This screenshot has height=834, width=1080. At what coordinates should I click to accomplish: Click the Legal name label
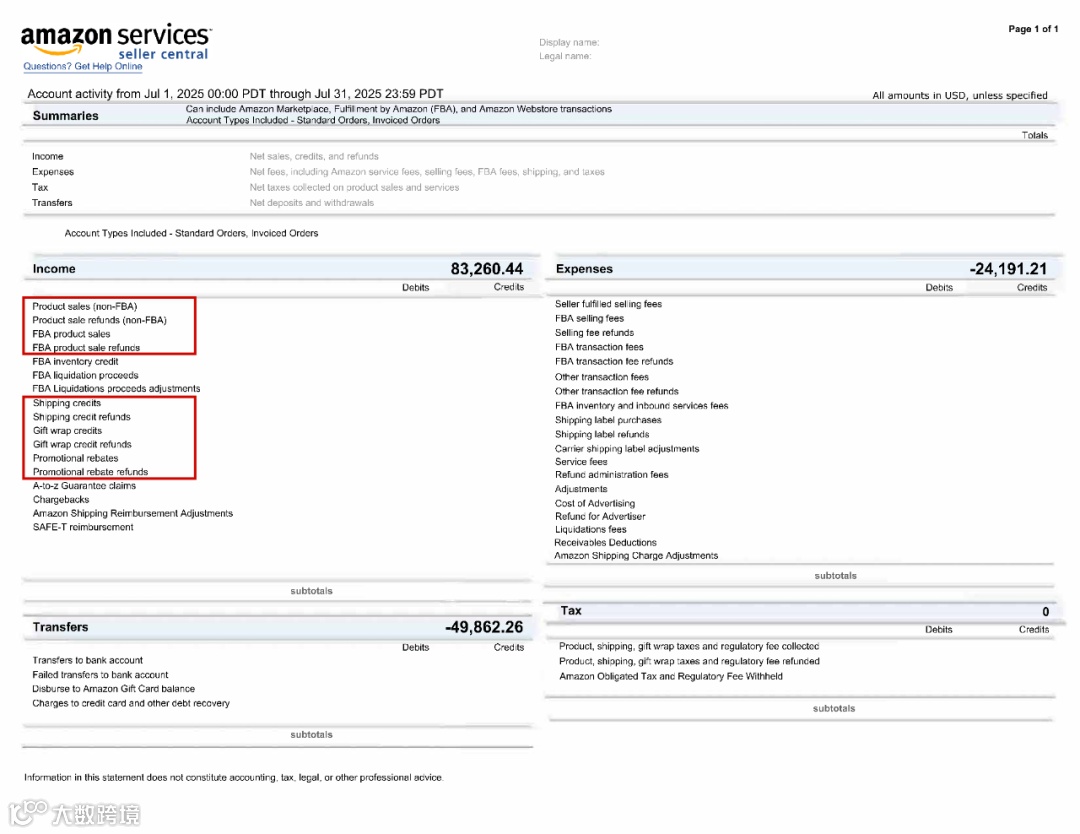565,56
